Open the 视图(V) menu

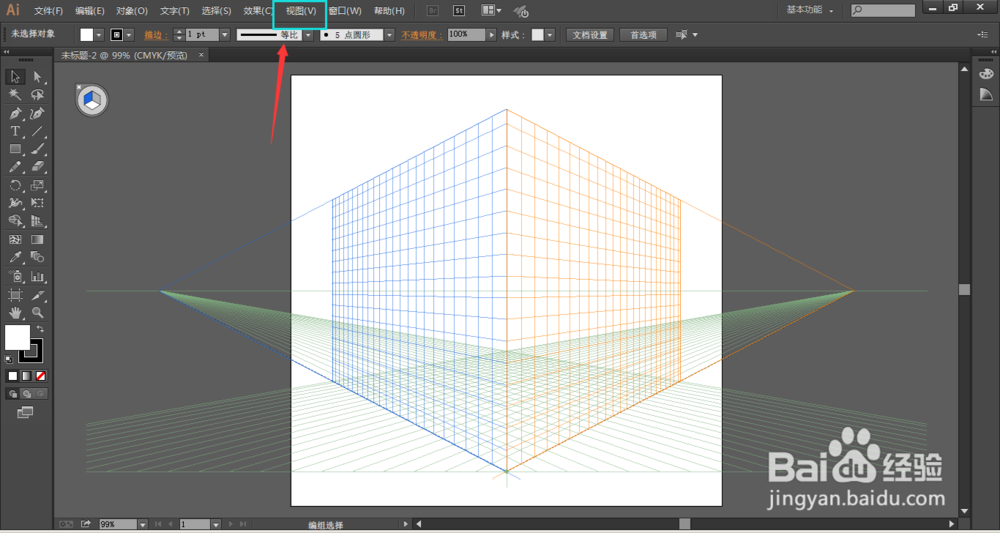tap(301, 11)
